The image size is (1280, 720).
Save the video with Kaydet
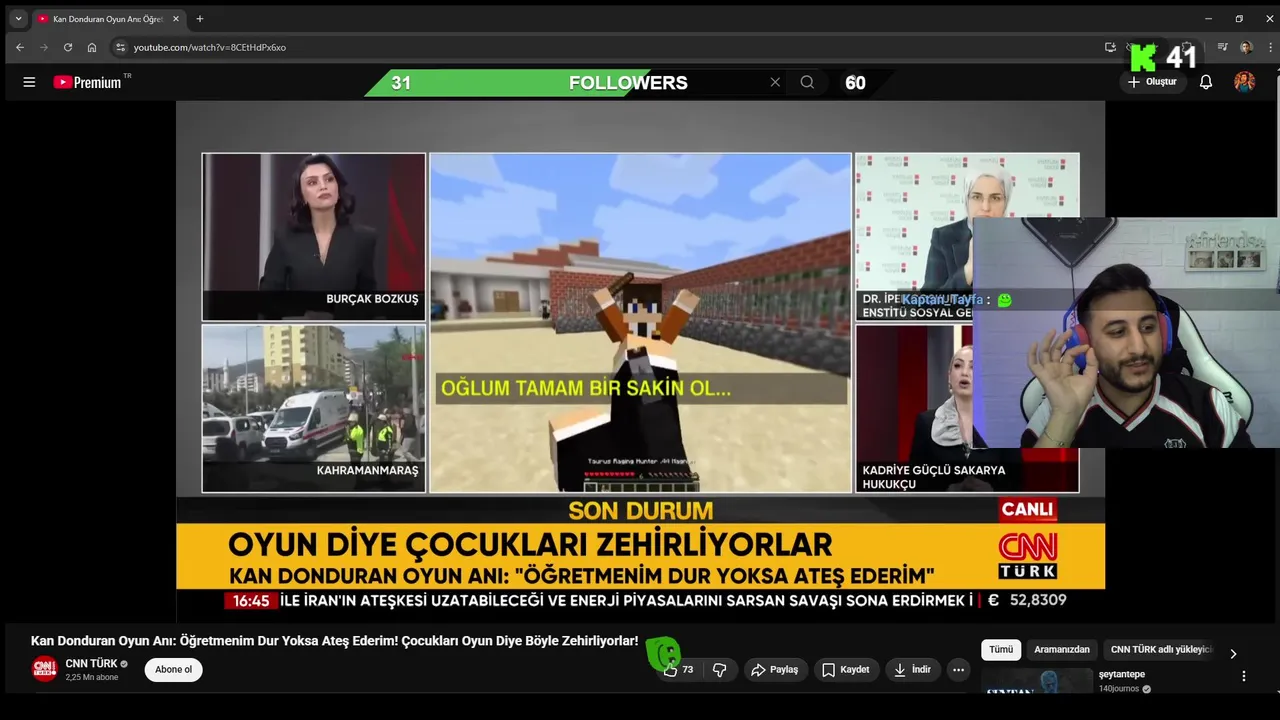846,670
